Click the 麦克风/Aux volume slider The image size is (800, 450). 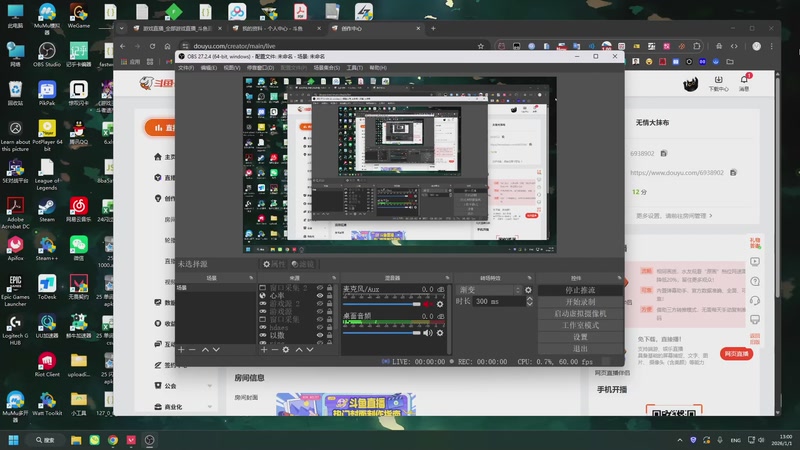coord(380,306)
